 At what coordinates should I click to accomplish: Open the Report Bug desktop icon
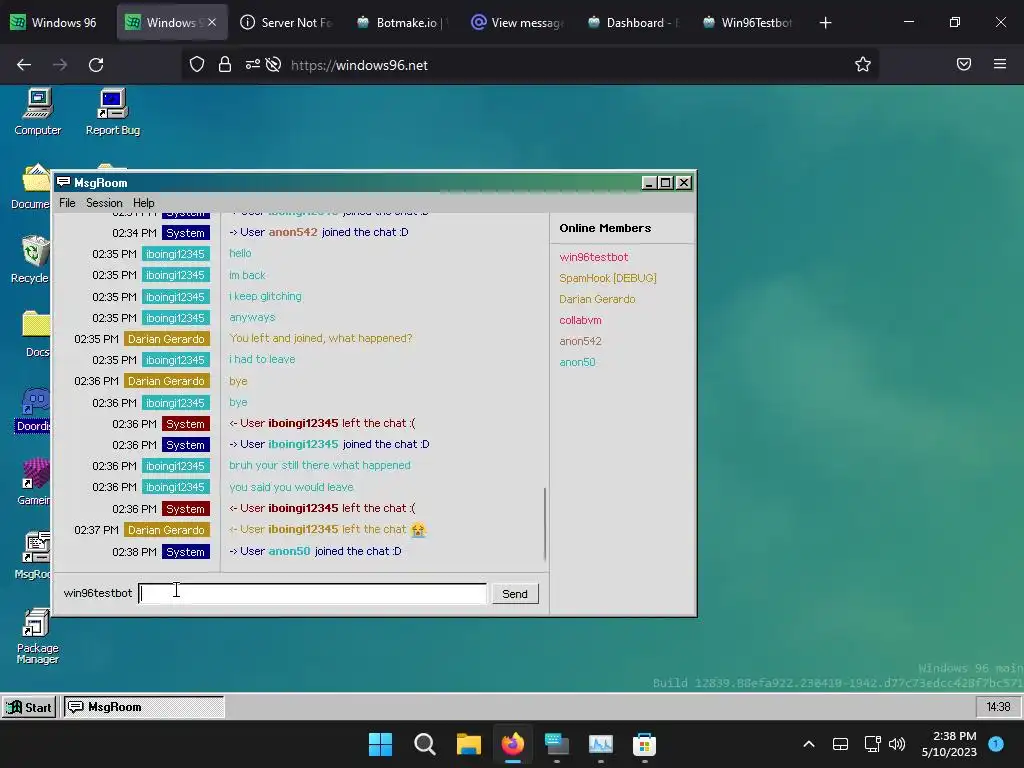[112, 112]
